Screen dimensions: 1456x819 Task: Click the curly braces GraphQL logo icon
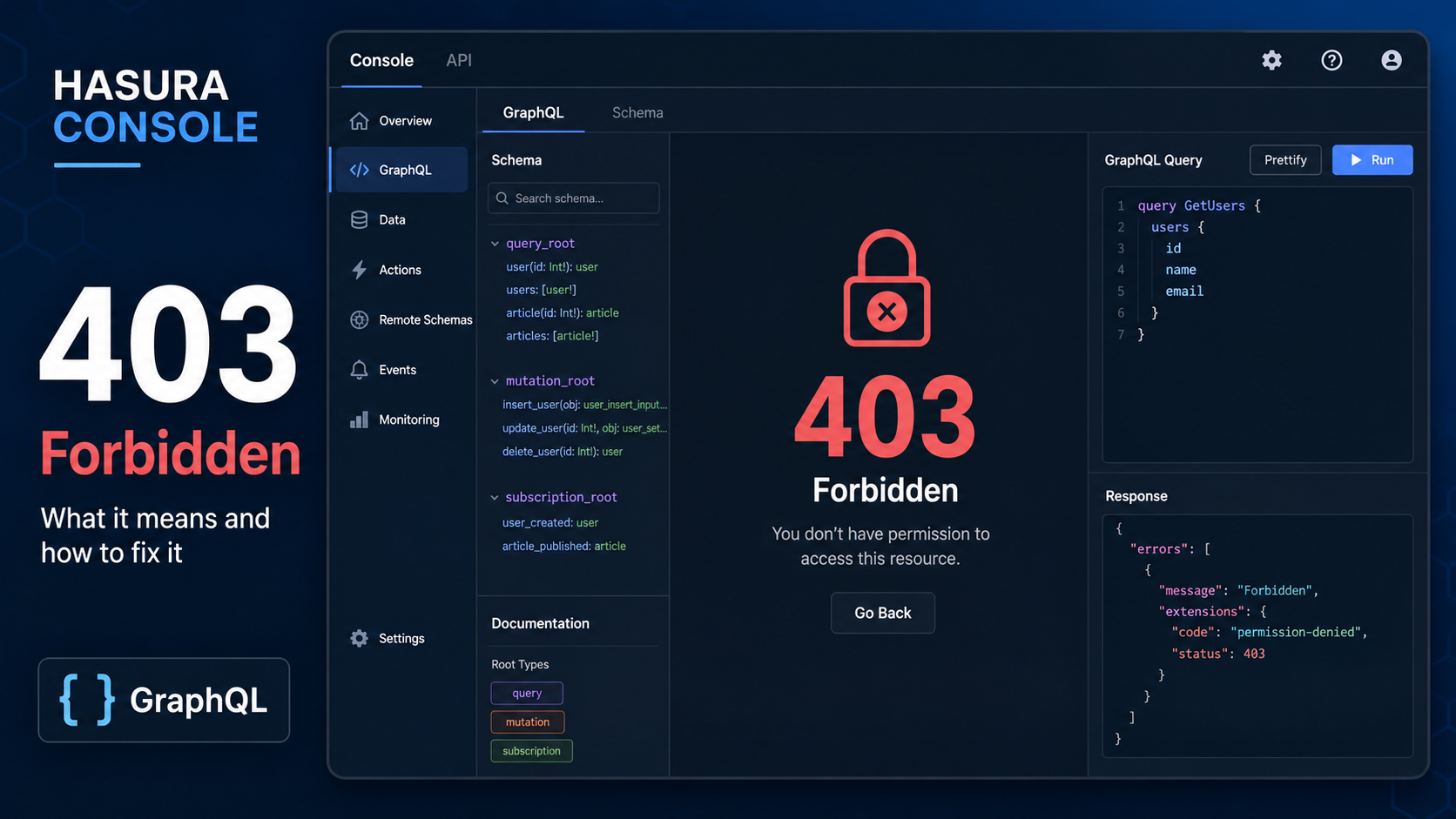pyautogui.click(x=86, y=700)
